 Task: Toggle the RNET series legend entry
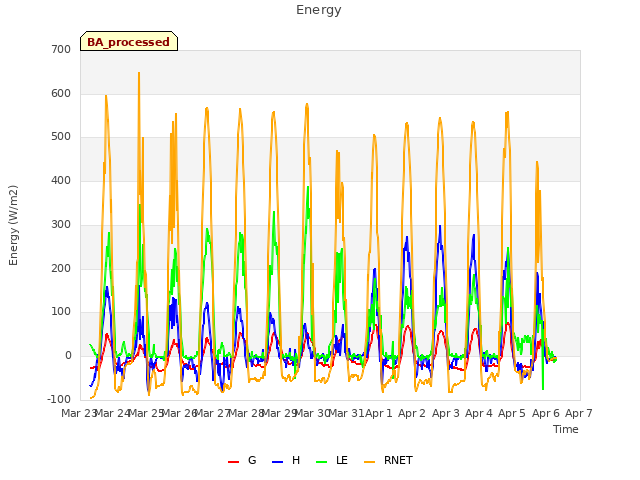[x=388, y=460]
